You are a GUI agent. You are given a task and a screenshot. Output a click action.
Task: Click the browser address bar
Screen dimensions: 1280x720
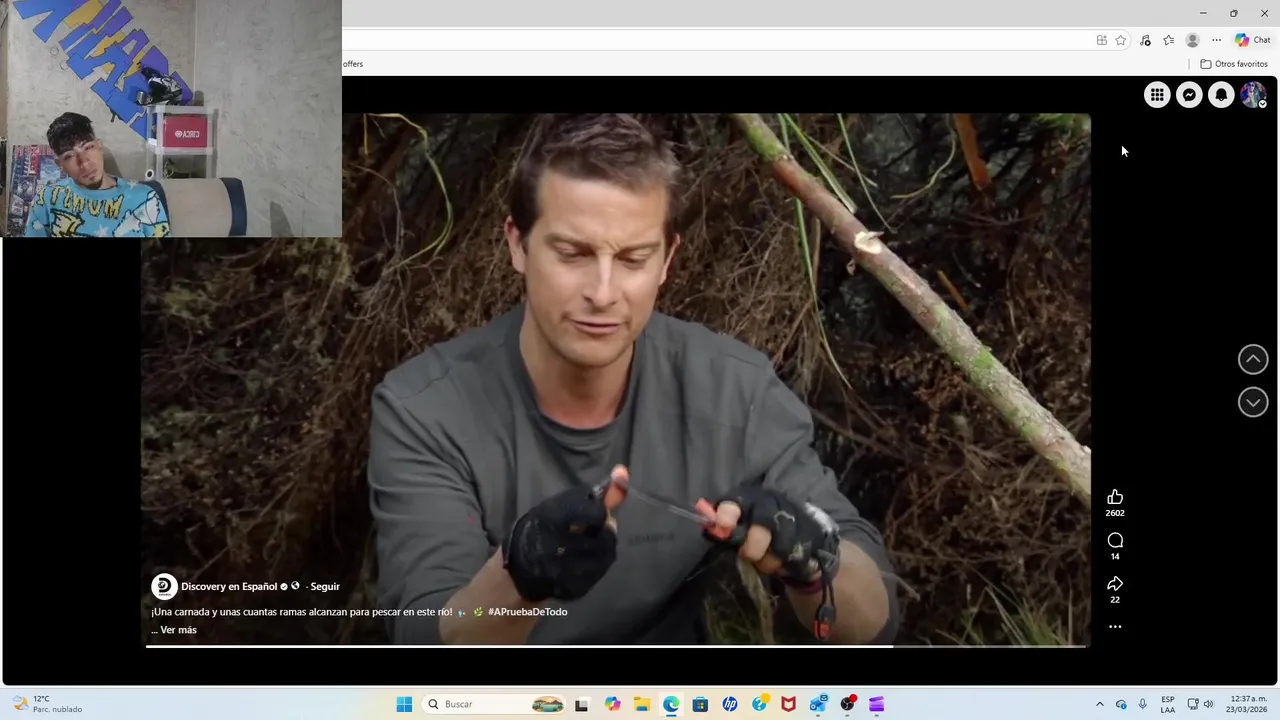pyautogui.click(x=715, y=40)
